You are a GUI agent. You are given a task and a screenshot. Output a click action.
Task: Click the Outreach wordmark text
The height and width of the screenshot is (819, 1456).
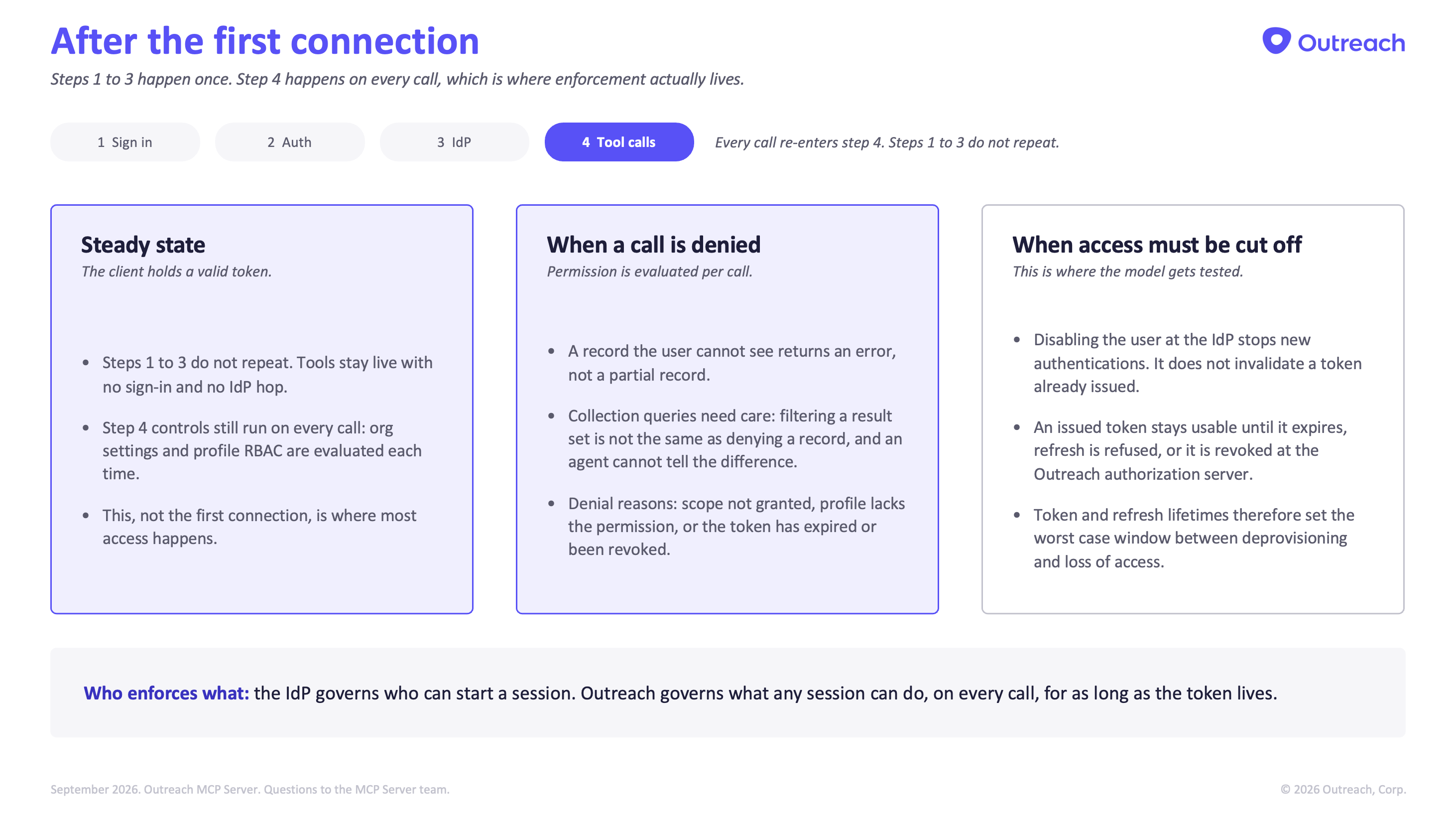[x=1351, y=43]
